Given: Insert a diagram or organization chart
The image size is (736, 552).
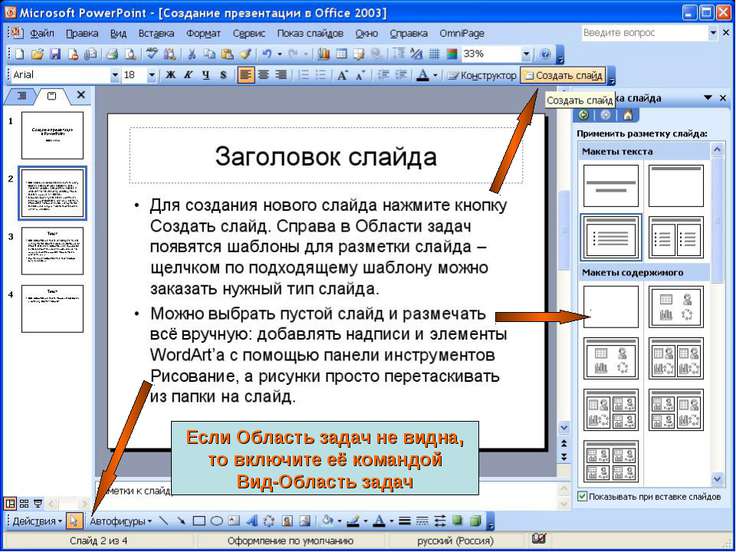Looking at the screenshot, I should (269, 521).
